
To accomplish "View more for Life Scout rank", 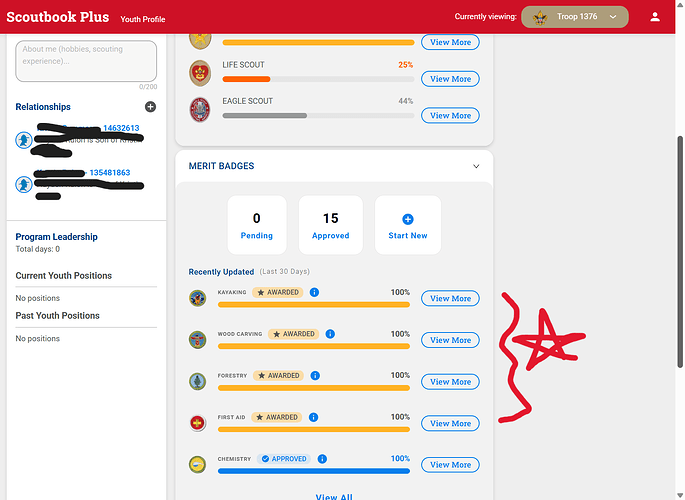I will [x=450, y=79].
